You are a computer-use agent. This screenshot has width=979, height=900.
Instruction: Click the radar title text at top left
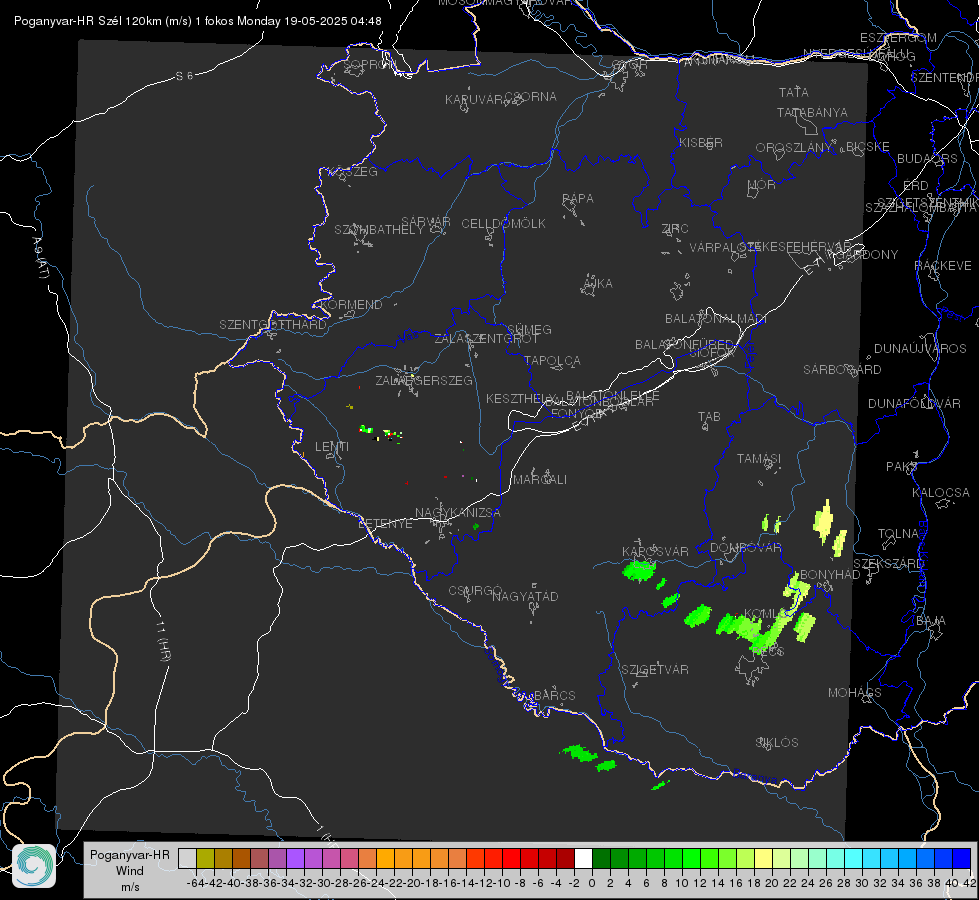tap(197, 21)
